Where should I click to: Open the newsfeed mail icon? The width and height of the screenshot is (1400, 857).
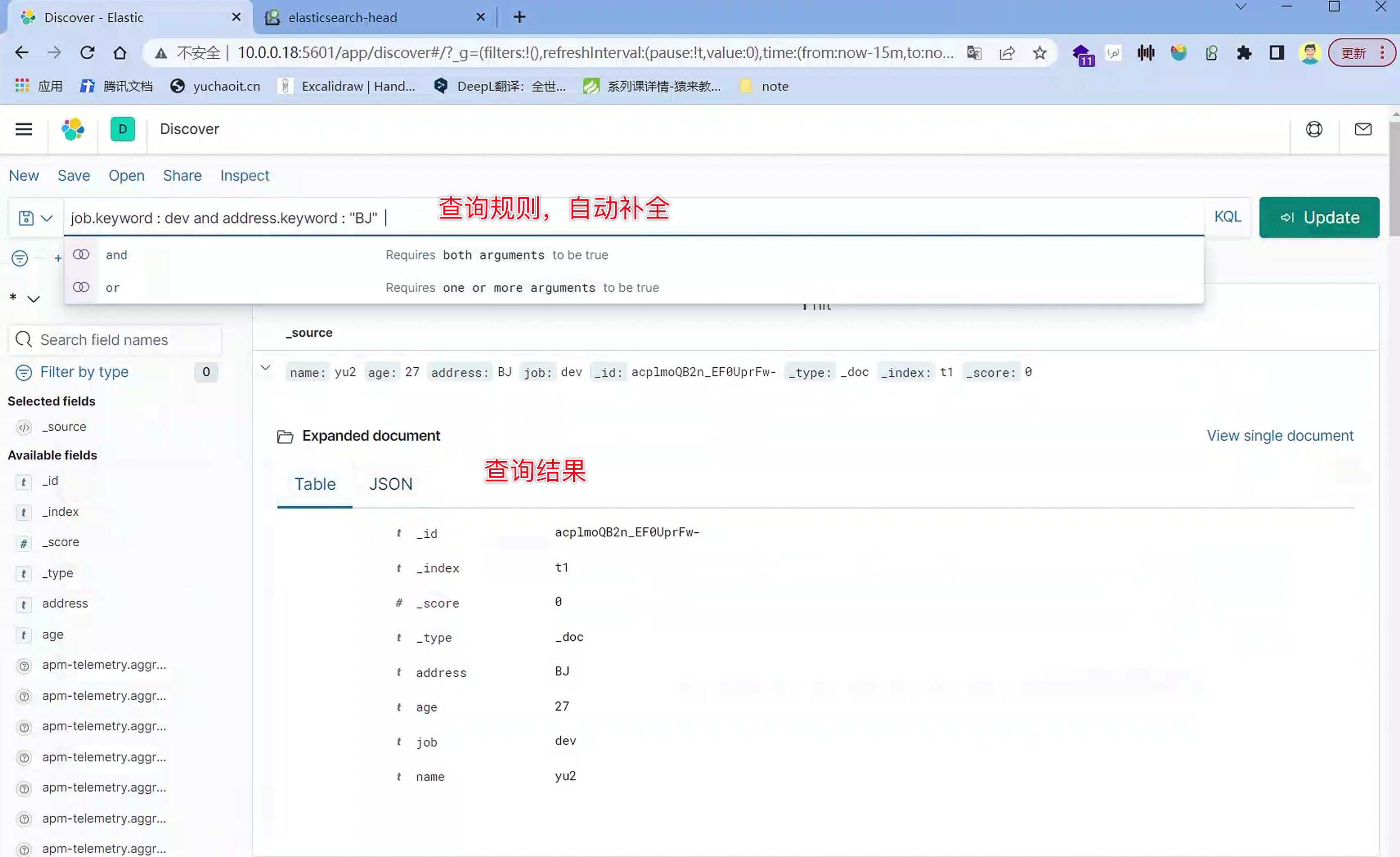pyautogui.click(x=1363, y=130)
